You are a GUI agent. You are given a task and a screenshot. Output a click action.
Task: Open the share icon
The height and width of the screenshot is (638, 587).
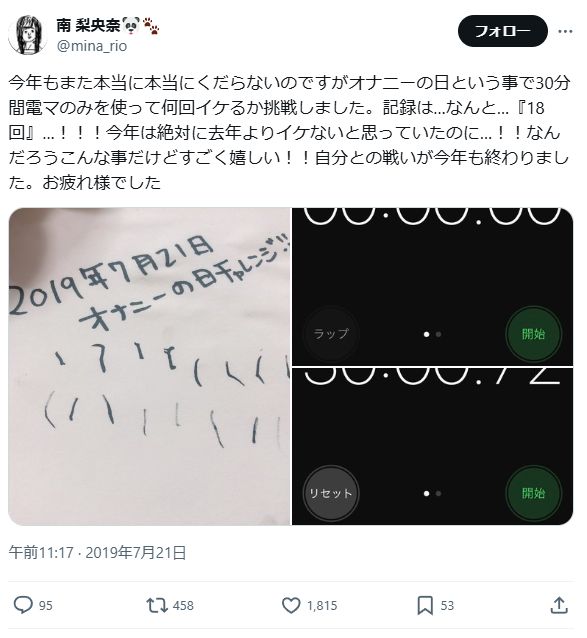click(559, 605)
